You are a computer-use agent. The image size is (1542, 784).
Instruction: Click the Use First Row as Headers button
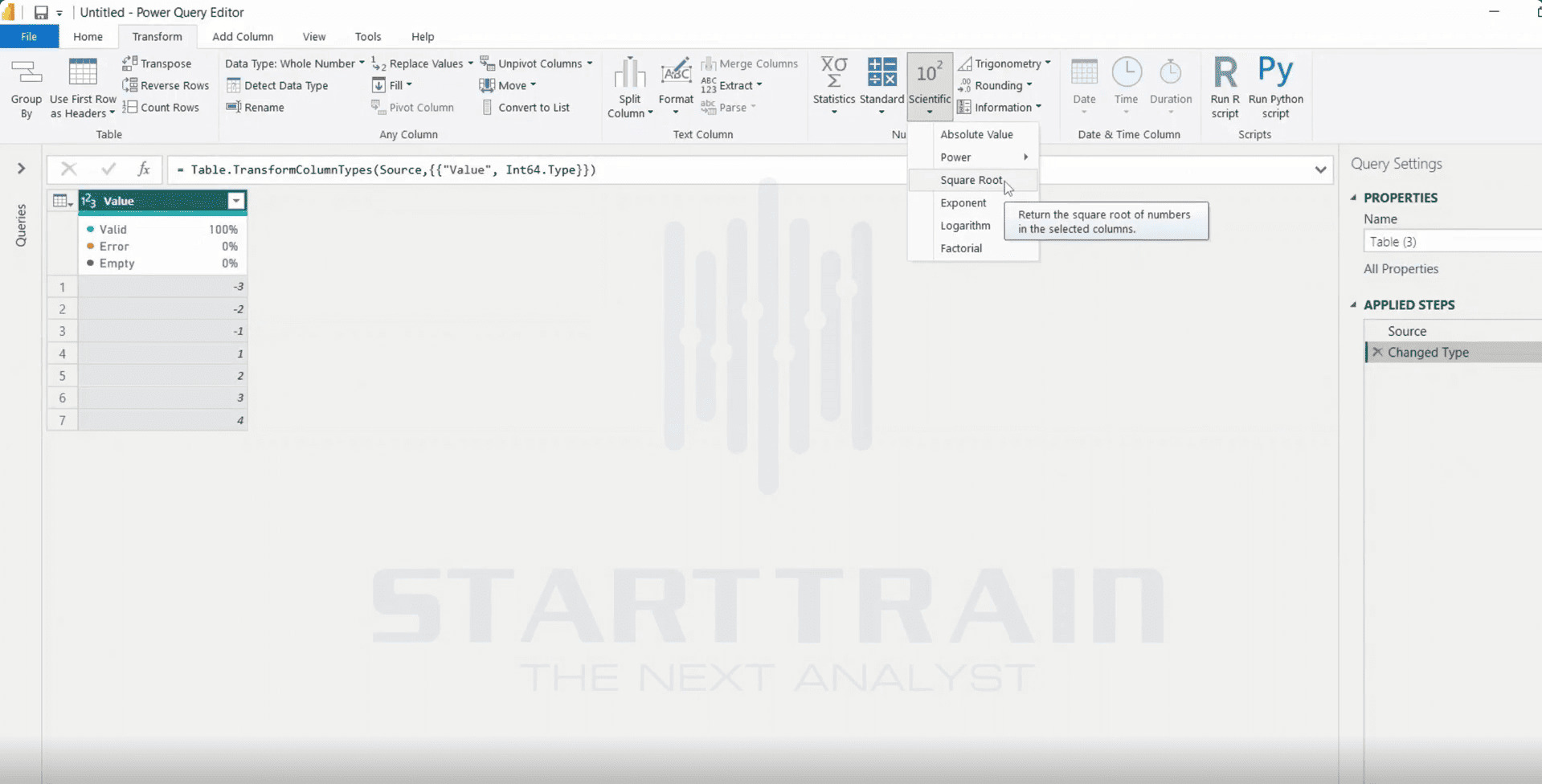tap(83, 87)
